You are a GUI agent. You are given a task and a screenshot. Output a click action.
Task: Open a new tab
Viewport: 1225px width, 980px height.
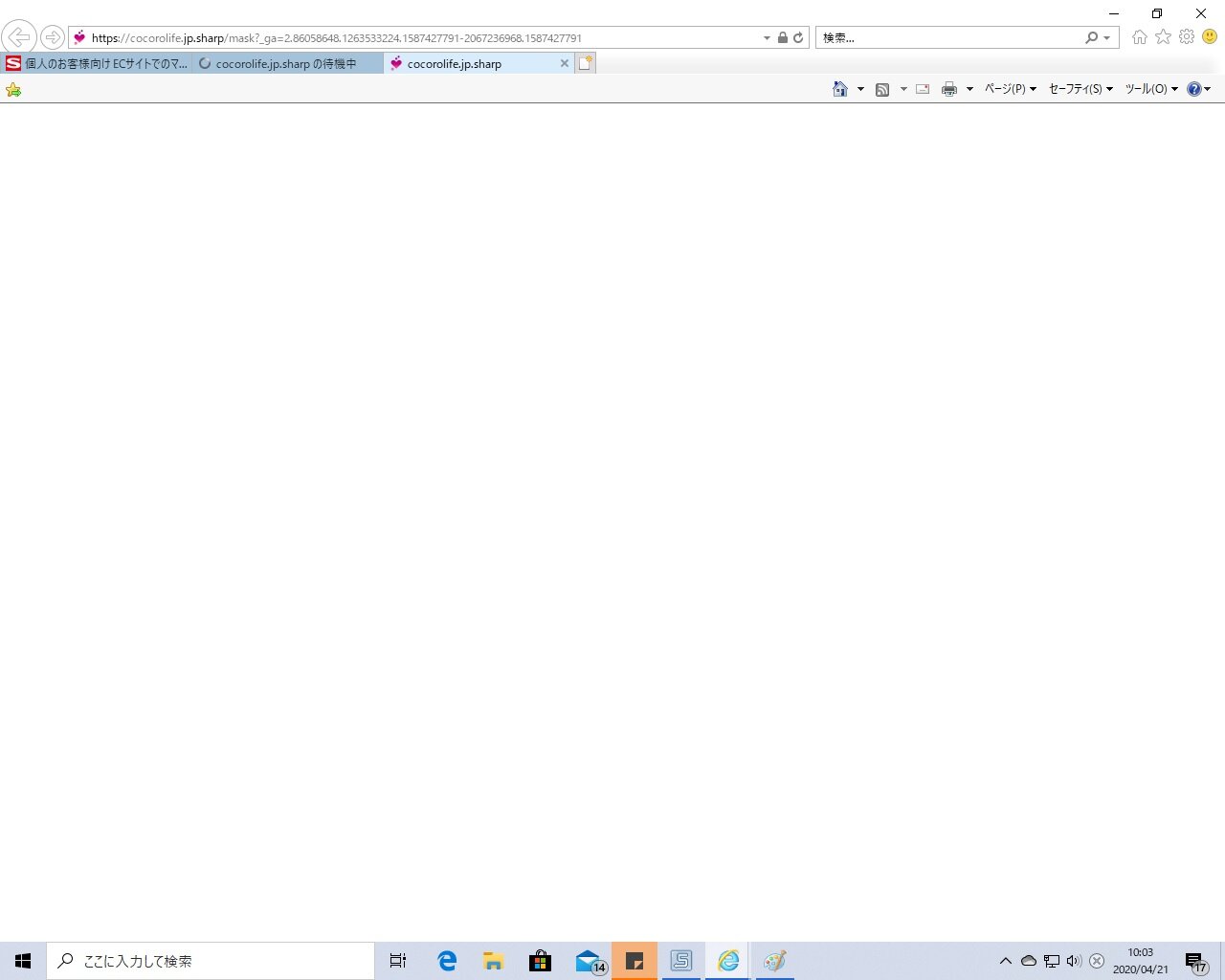click(x=586, y=64)
